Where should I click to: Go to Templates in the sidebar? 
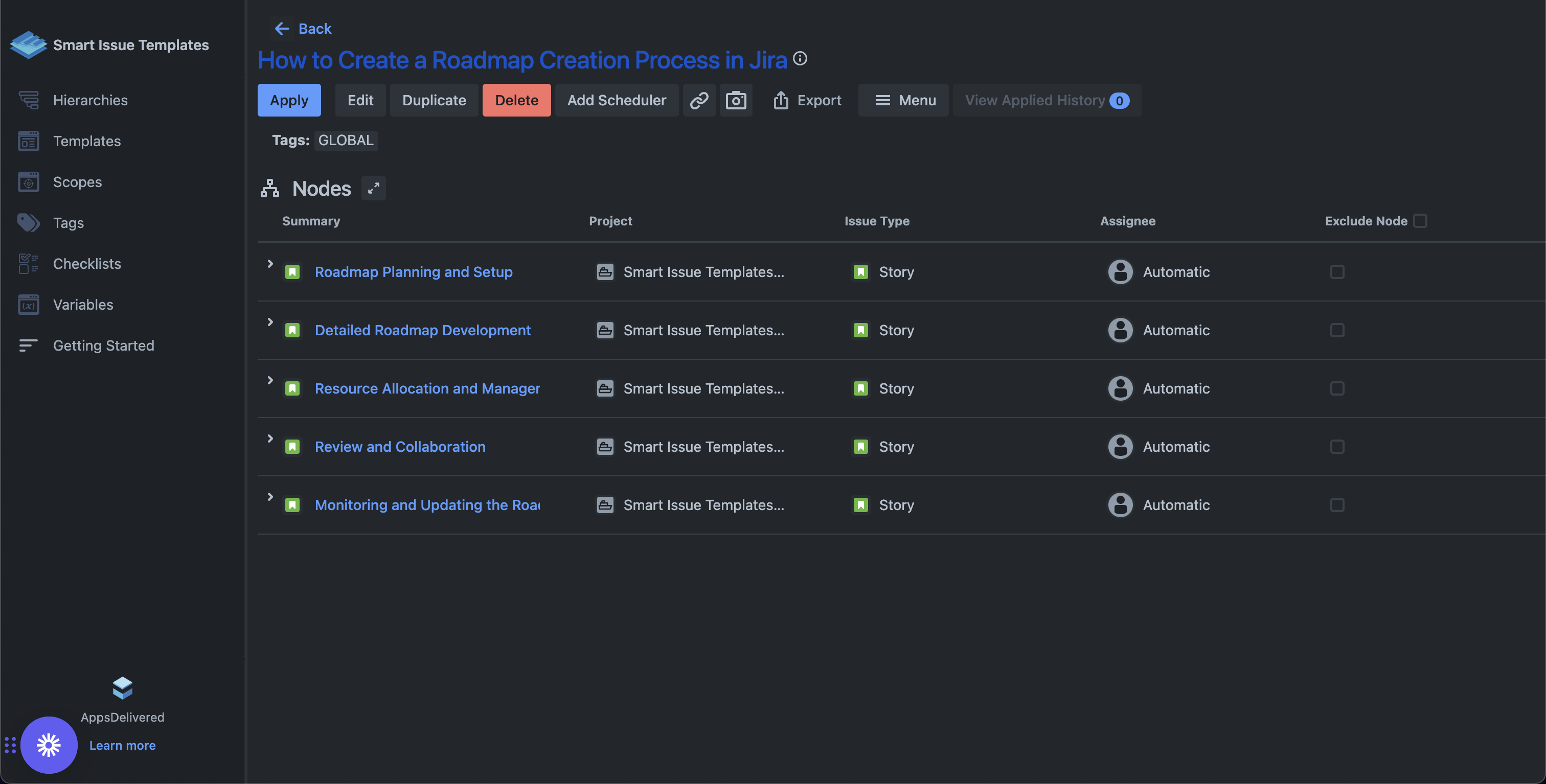(86, 141)
